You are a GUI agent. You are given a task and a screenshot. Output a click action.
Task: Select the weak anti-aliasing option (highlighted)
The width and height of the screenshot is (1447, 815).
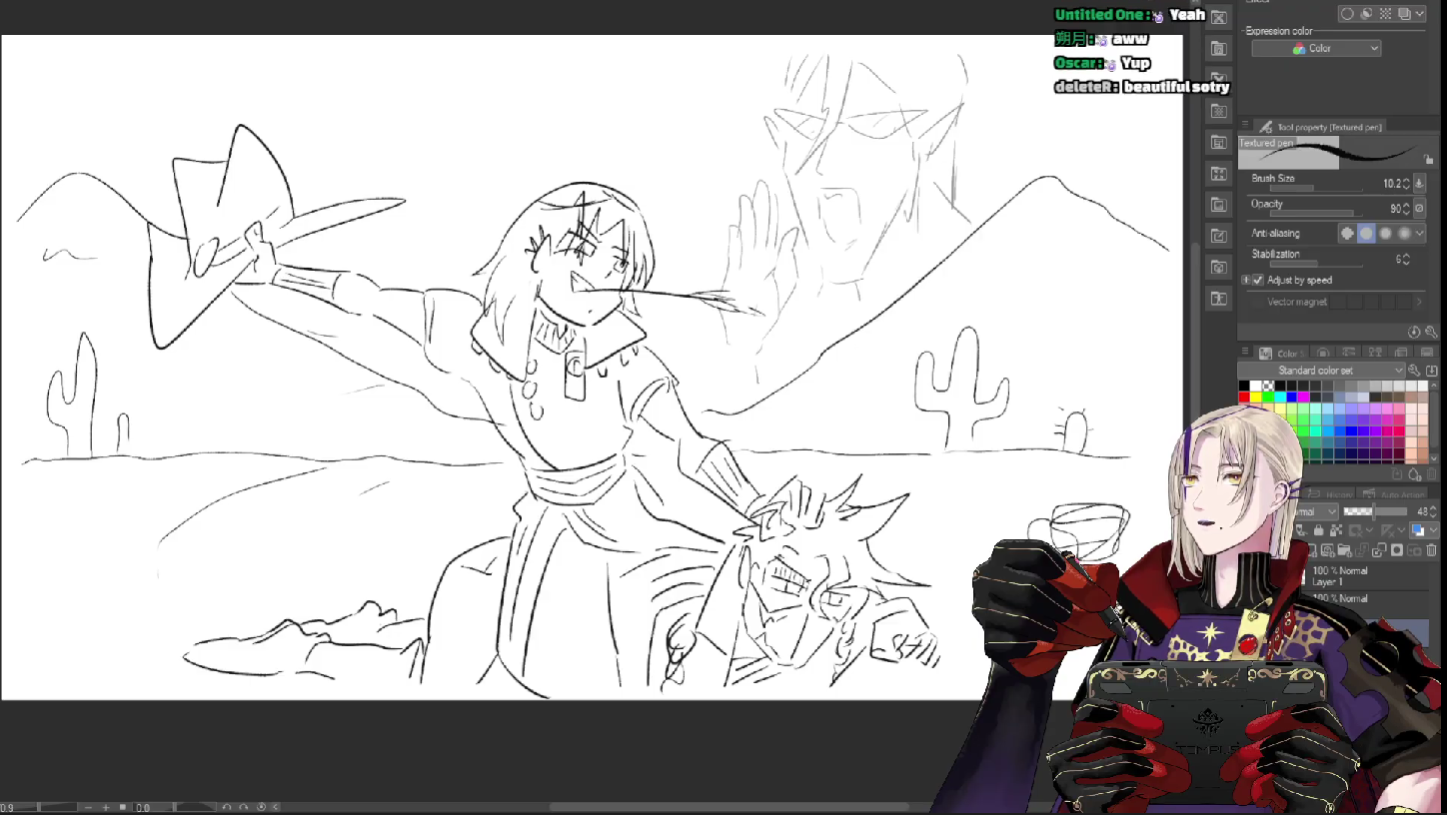click(x=1366, y=233)
